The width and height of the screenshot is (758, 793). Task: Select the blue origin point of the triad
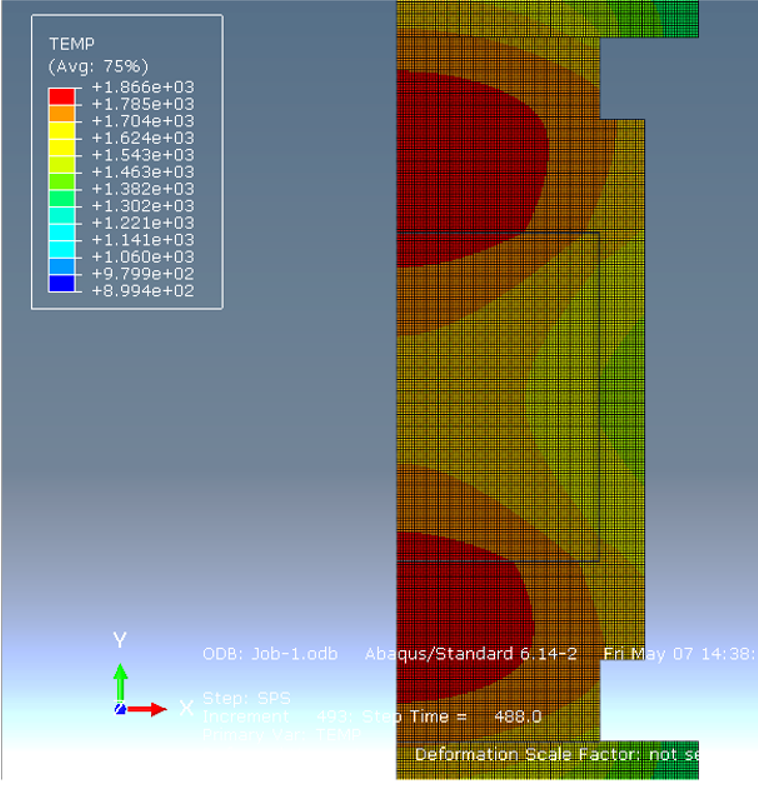120,709
